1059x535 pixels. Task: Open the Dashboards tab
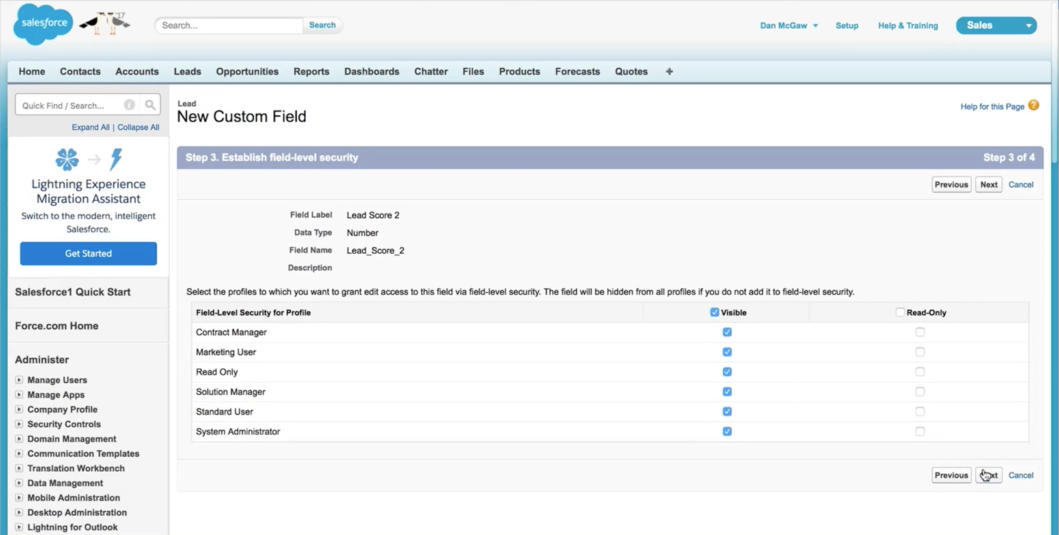371,71
